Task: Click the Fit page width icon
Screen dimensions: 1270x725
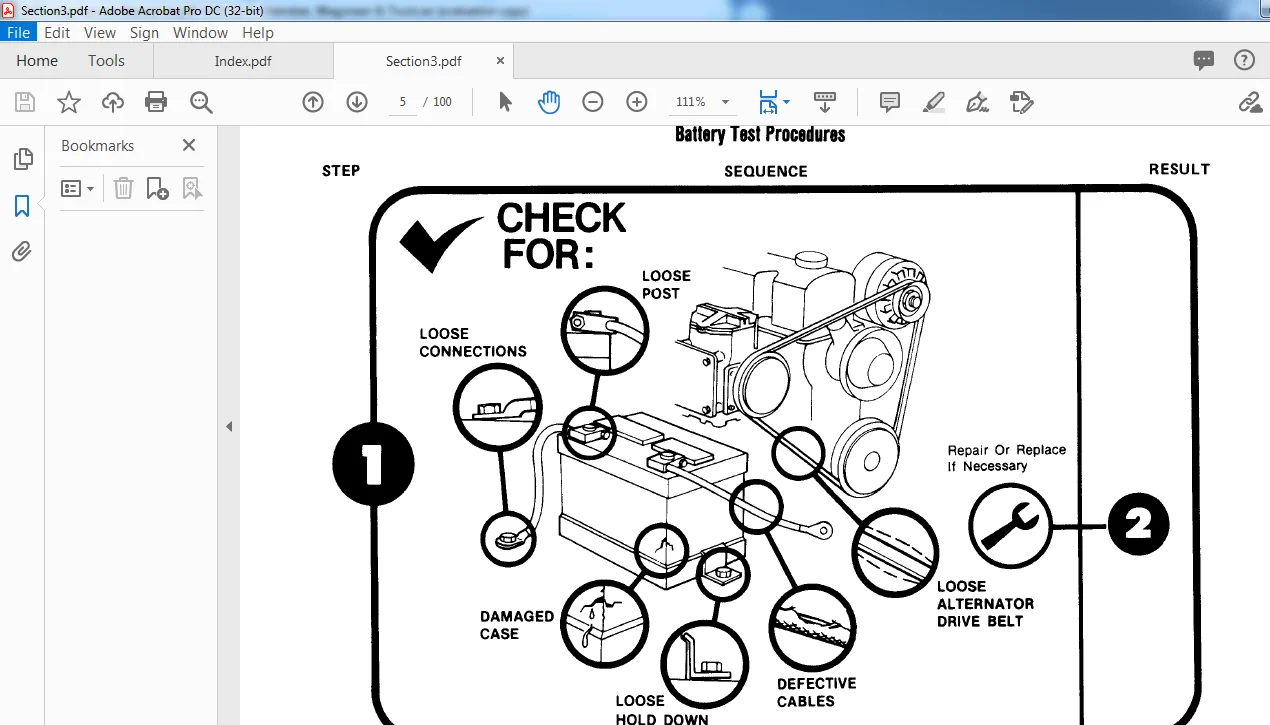Action: coord(768,102)
